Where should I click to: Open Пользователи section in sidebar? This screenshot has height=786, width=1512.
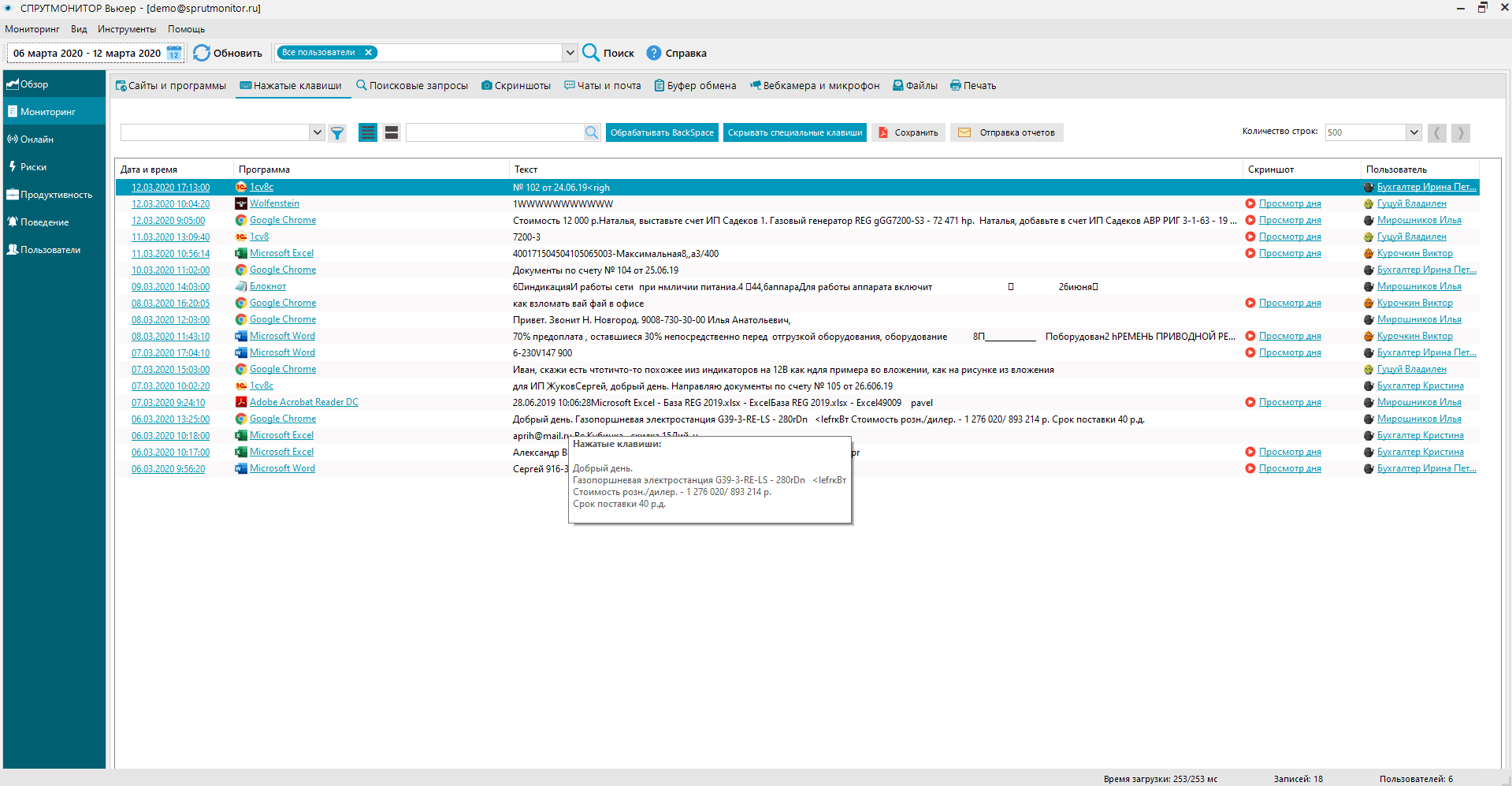[x=54, y=249]
